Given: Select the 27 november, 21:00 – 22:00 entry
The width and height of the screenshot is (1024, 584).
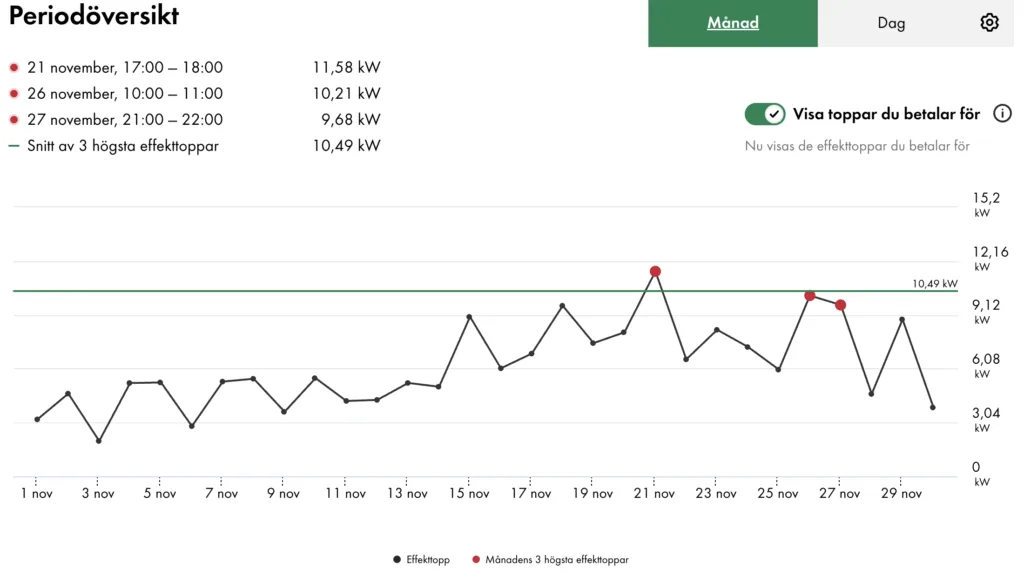Looking at the screenshot, I should click(125, 120).
